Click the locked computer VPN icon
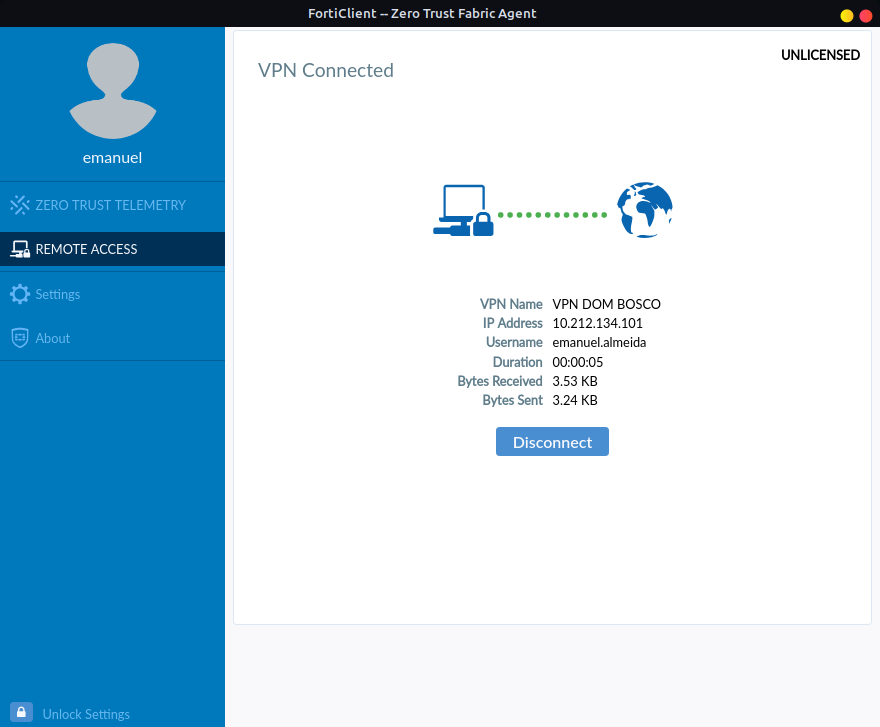This screenshot has height=727, width=880. click(x=463, y=211)
